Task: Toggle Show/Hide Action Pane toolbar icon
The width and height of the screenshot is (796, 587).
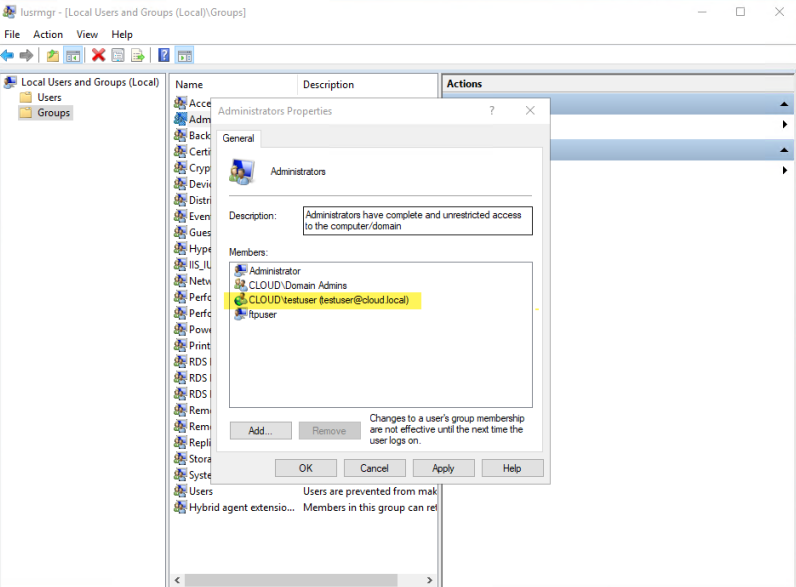Action: coord(184,55)
